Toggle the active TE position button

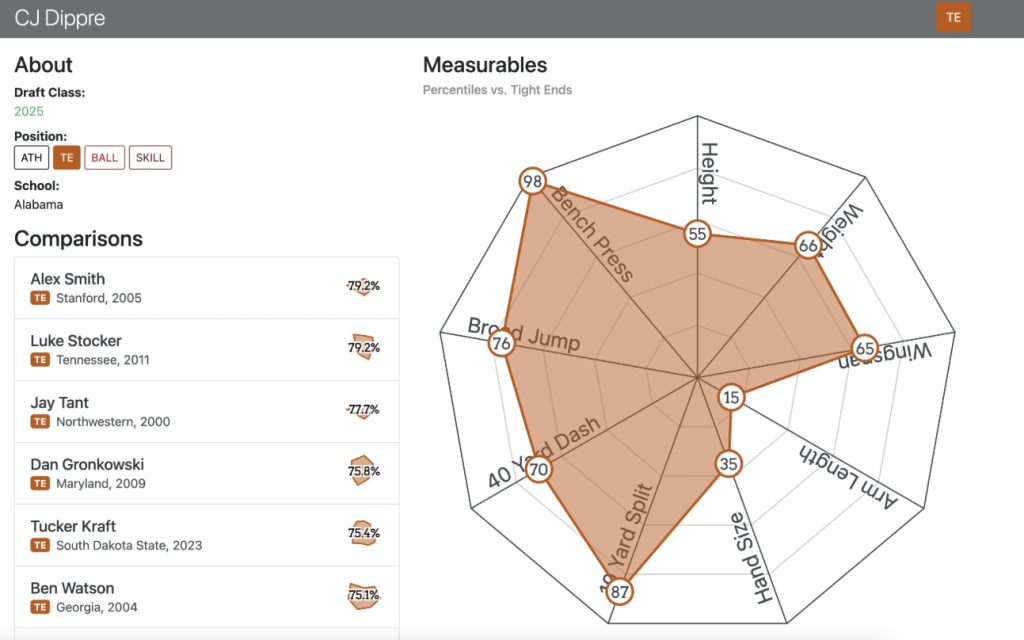[66, 157]
